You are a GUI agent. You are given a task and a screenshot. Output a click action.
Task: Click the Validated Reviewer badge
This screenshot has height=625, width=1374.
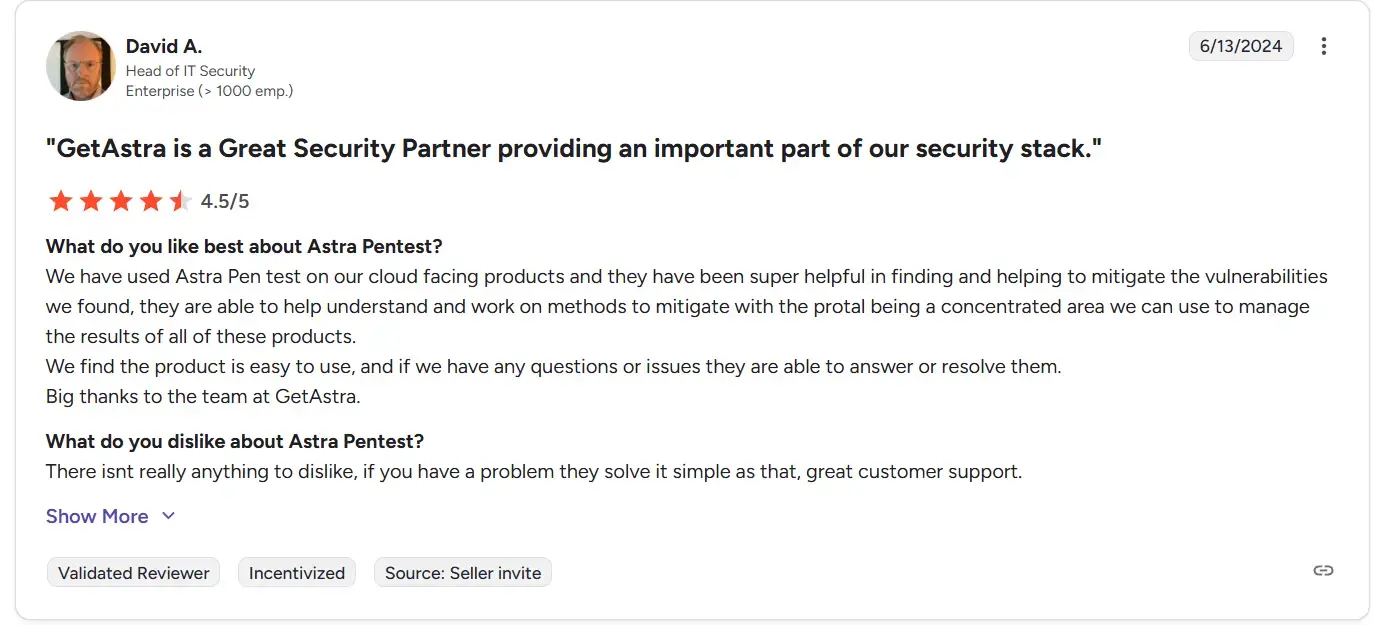click(133, 572)
